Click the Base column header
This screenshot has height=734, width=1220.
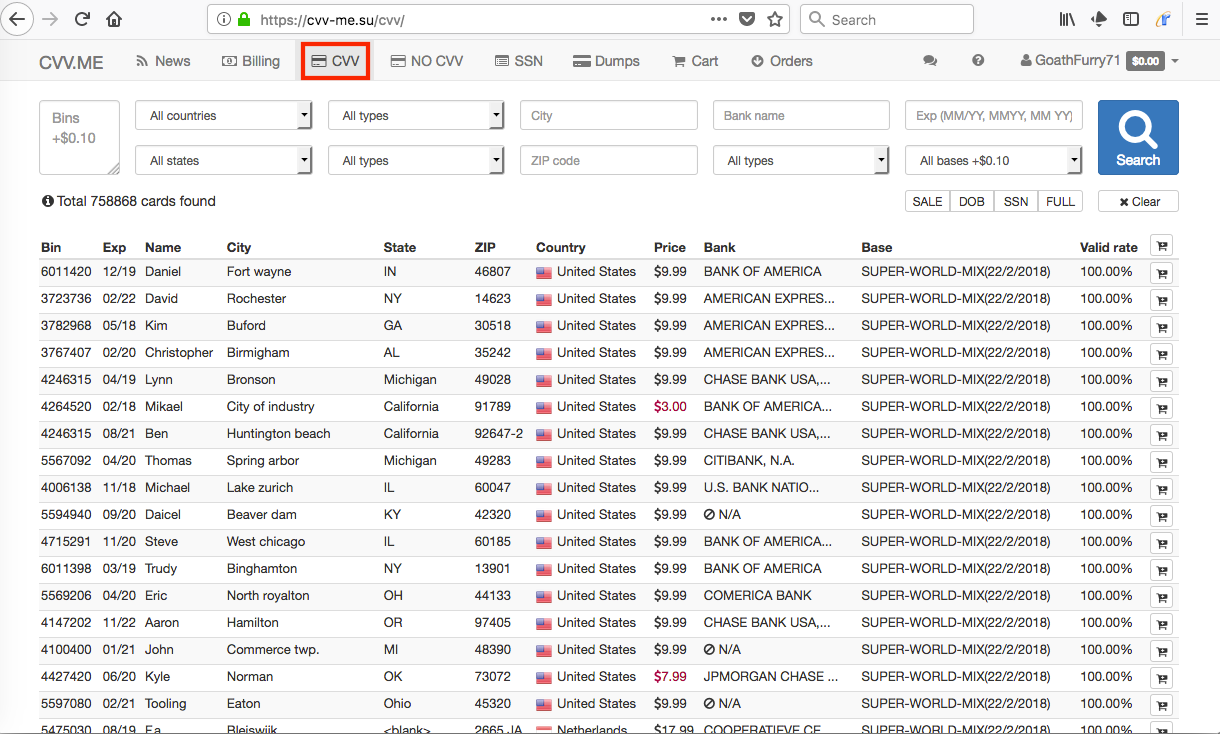(x=877, y=247)
